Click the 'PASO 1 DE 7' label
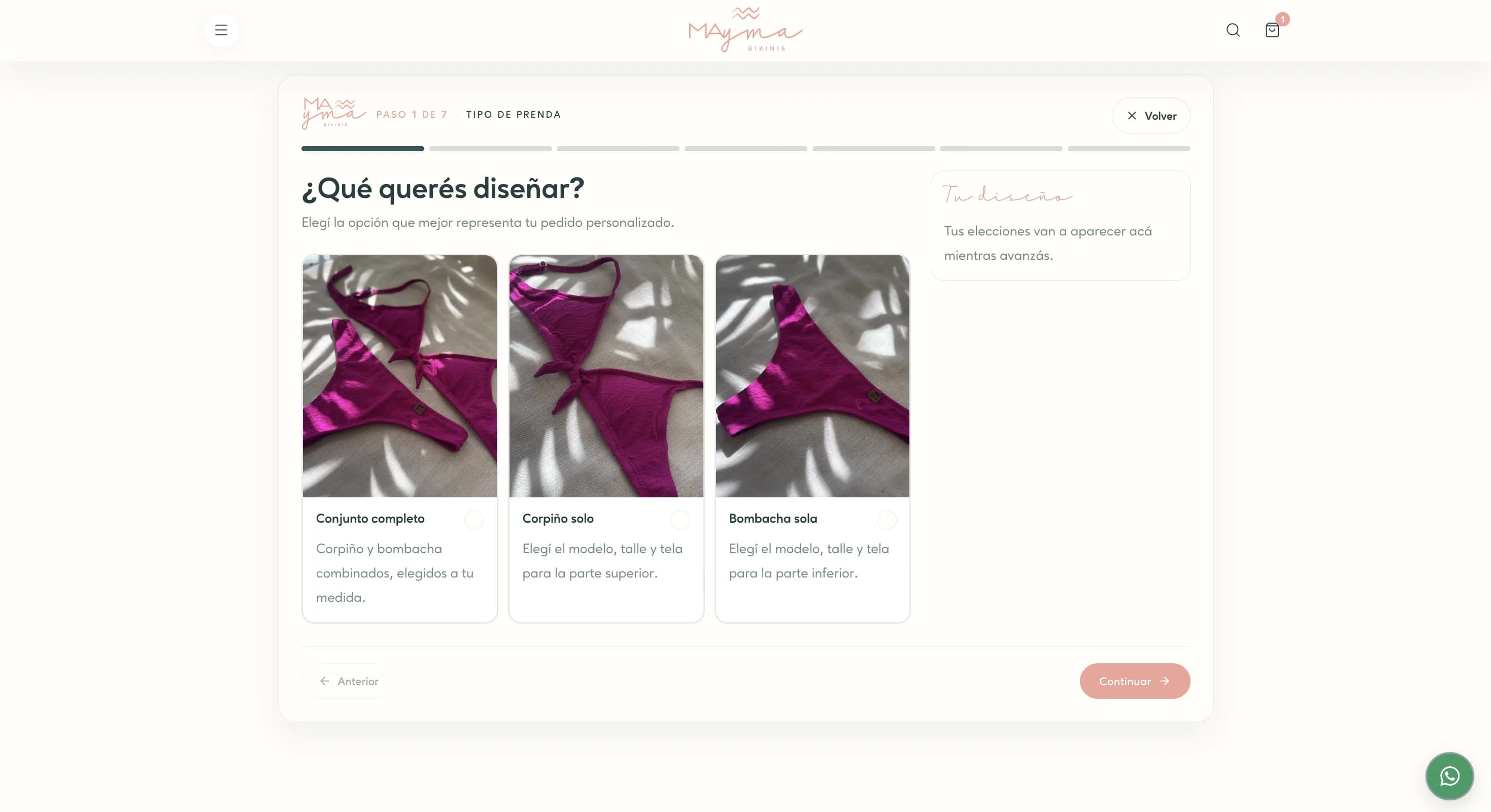The width and height of the screenshot is (1491, 812). pos(412,115)
